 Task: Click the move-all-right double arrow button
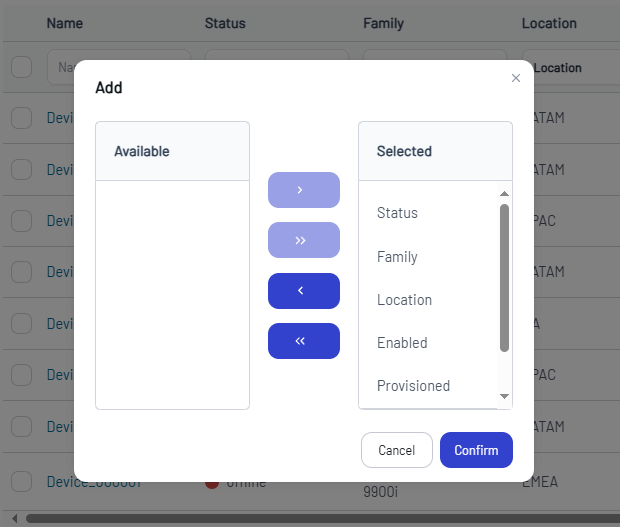click(303, 240)
